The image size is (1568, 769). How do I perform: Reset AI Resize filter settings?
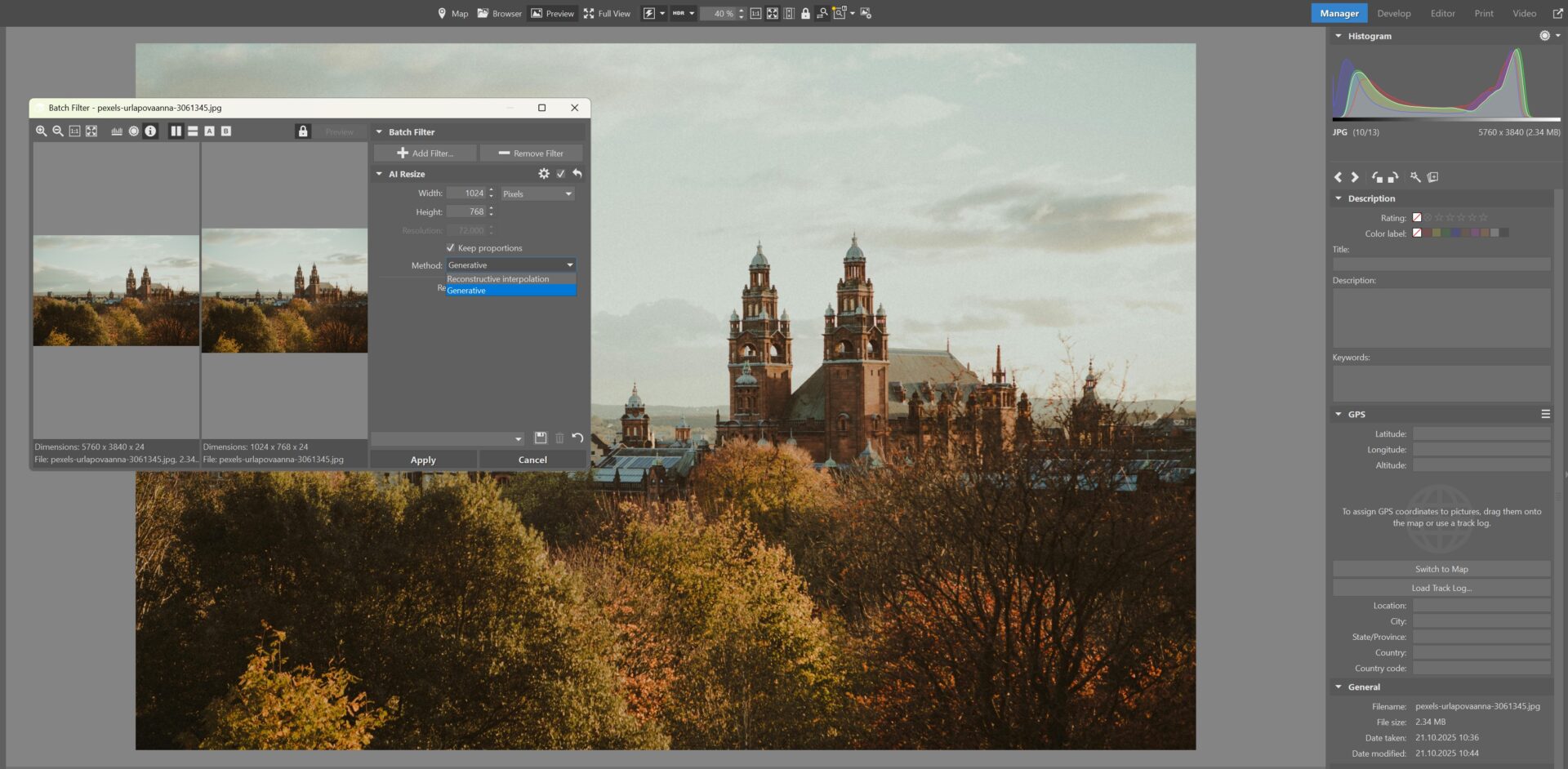pyautogui.click(x=577, y=173)
